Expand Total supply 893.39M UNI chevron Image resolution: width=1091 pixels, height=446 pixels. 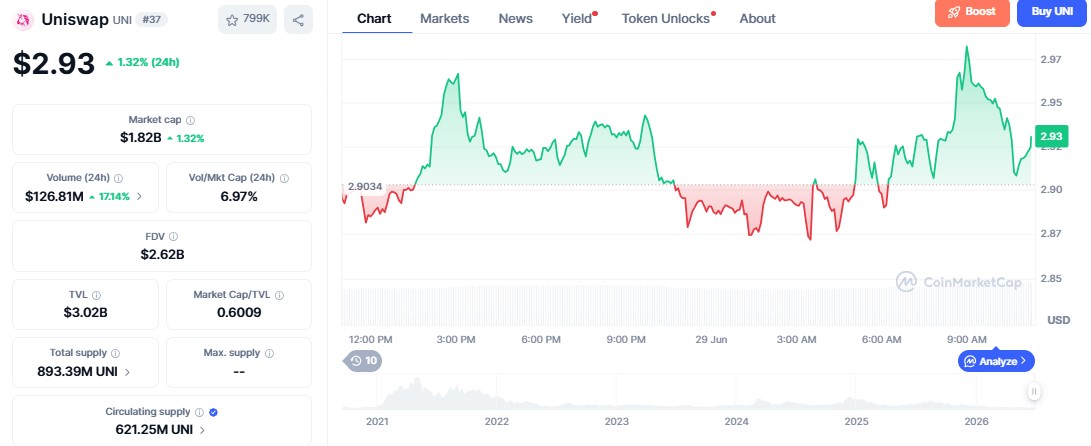point(127,372)
